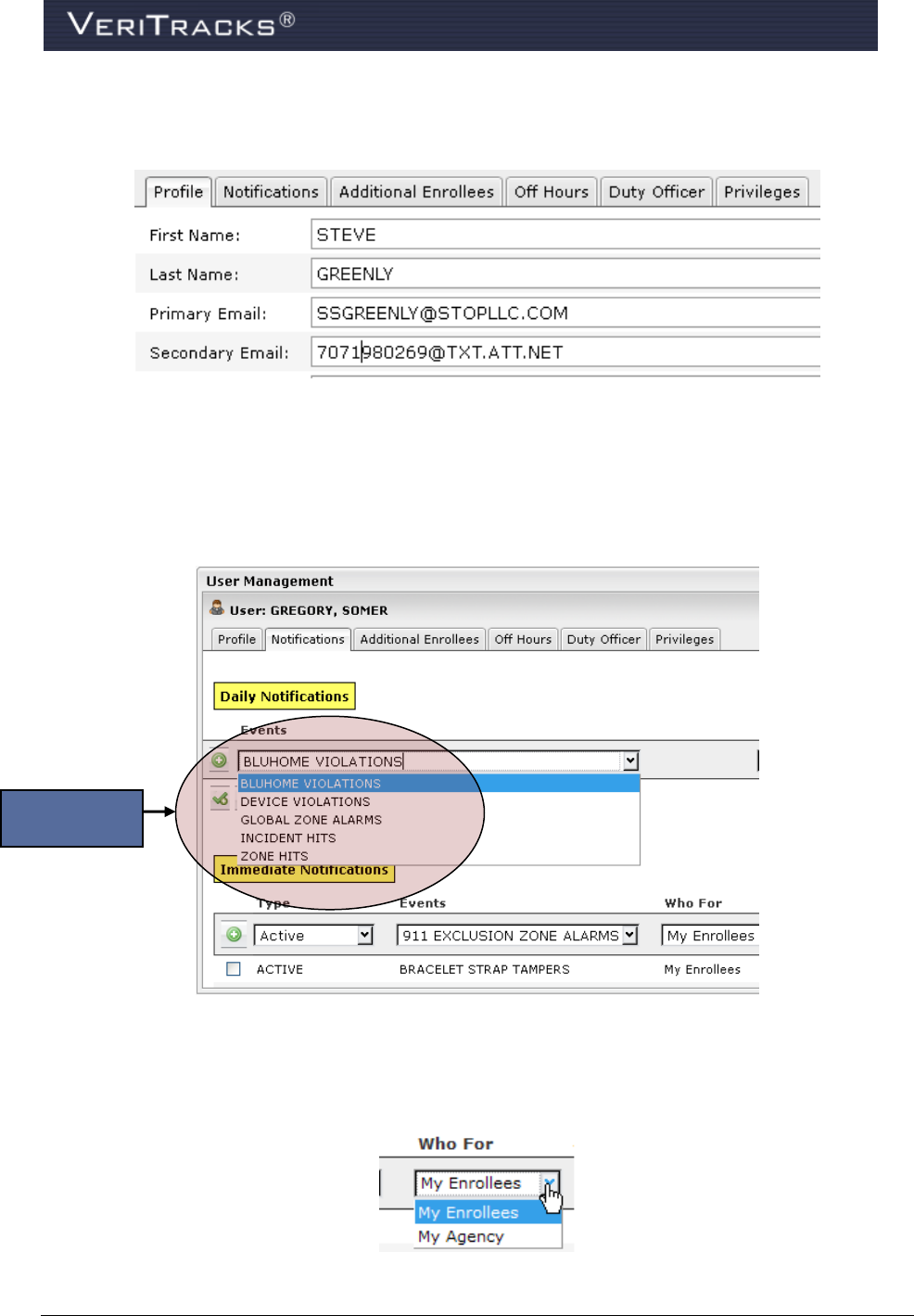Image resolution: width=914 pixels, height=1316 pixels.
Task: Edit the Last Name field GREENLY
Action: tap(565, 274)
